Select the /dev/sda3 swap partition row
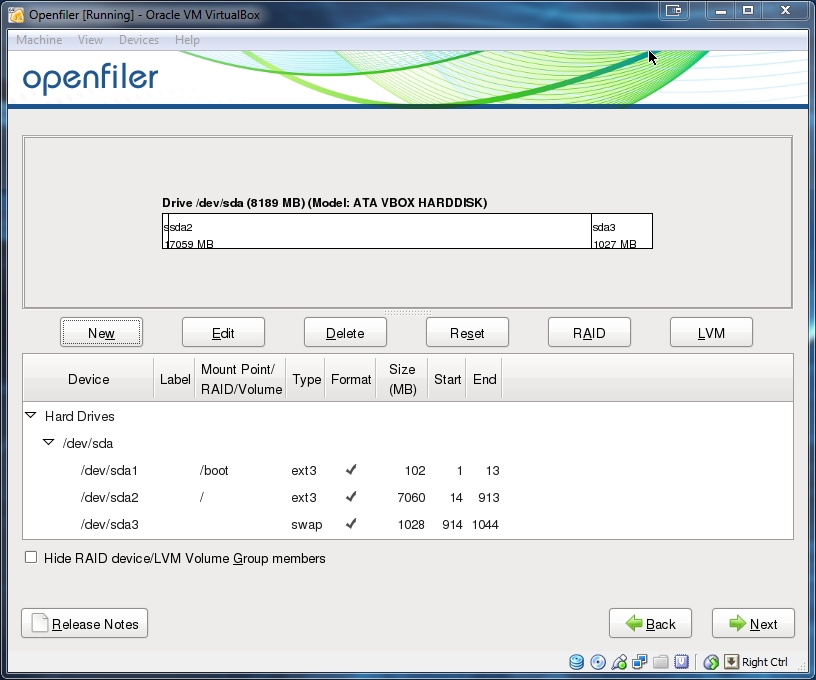This screenshot has width=816, height=680. [109, 524]
